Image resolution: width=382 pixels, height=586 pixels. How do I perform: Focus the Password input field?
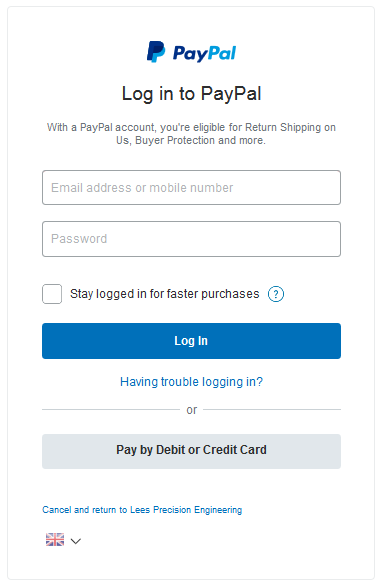click(191, 239)
